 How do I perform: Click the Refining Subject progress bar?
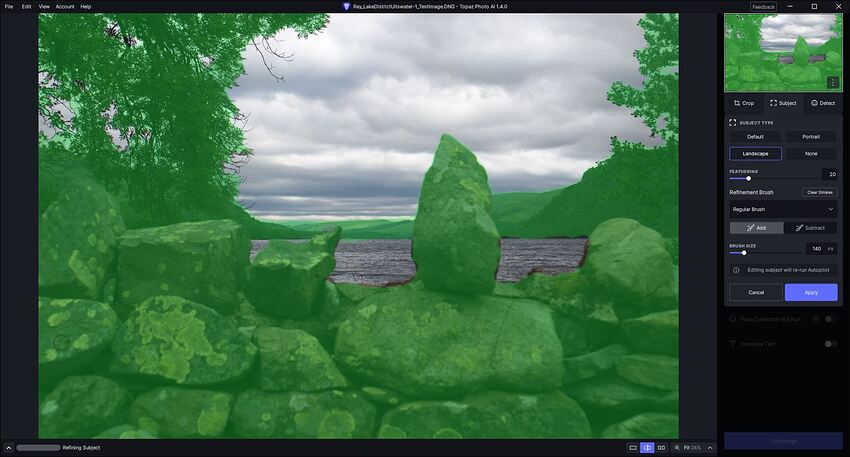(38, 448)
